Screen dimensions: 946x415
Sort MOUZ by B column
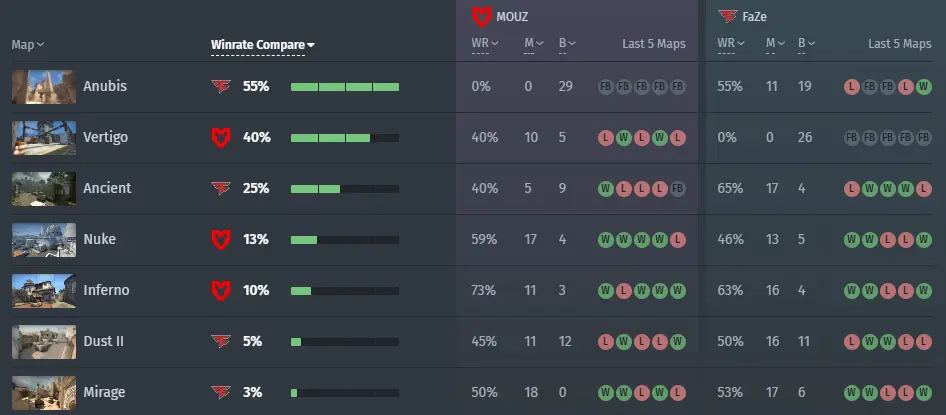(567, 43)
